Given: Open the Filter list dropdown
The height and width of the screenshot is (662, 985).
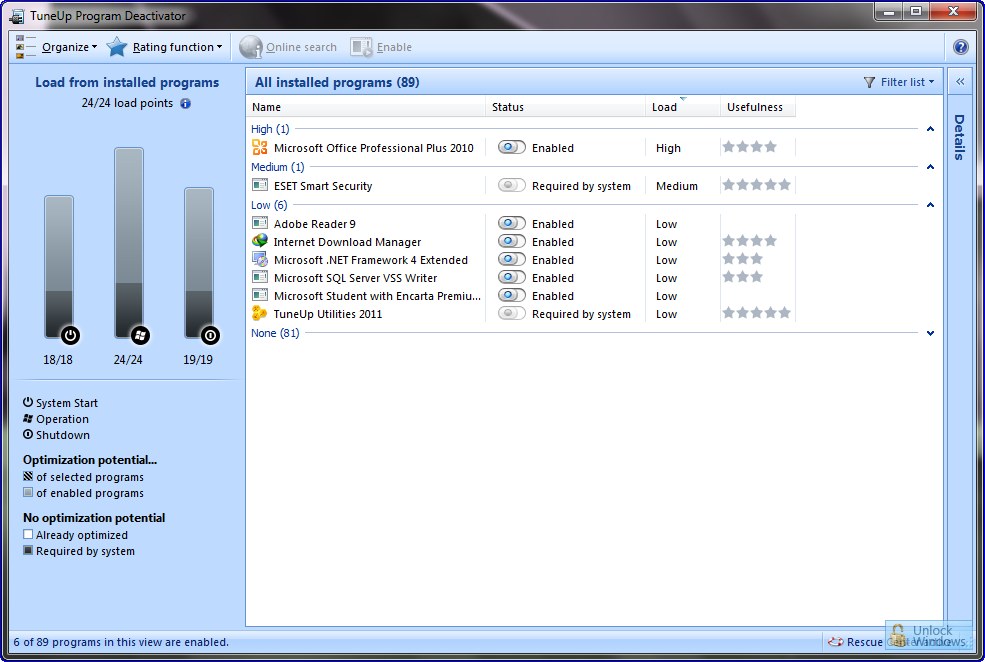Looking at the screenshot, I should (x=899, y=82).
